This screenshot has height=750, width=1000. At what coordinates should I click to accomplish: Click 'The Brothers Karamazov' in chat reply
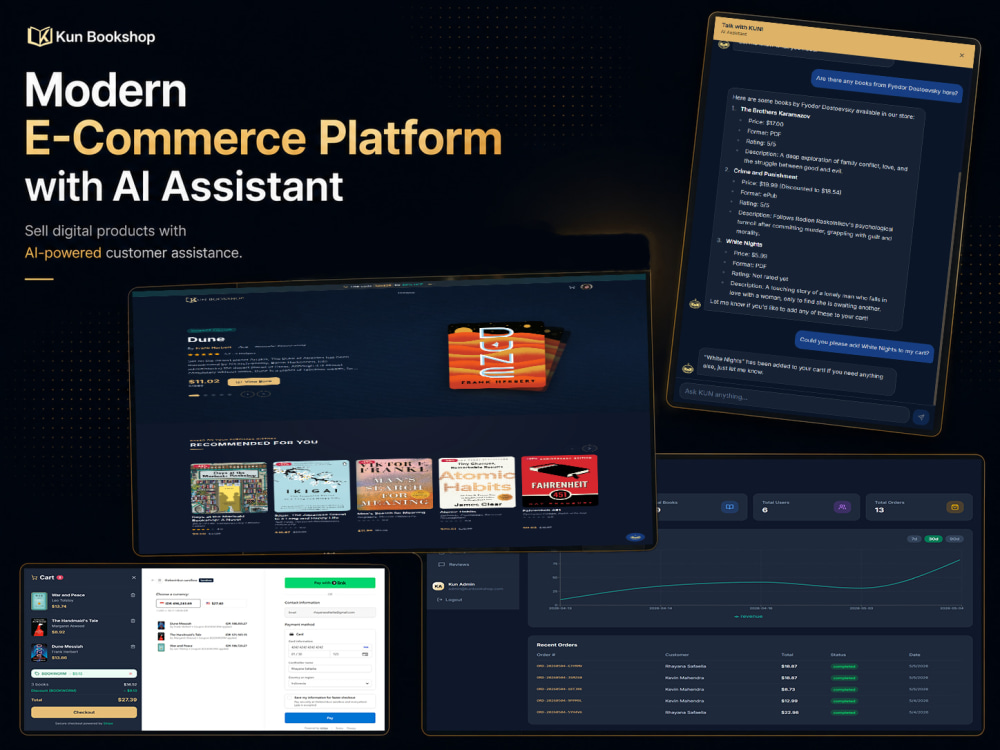[775, 113]
